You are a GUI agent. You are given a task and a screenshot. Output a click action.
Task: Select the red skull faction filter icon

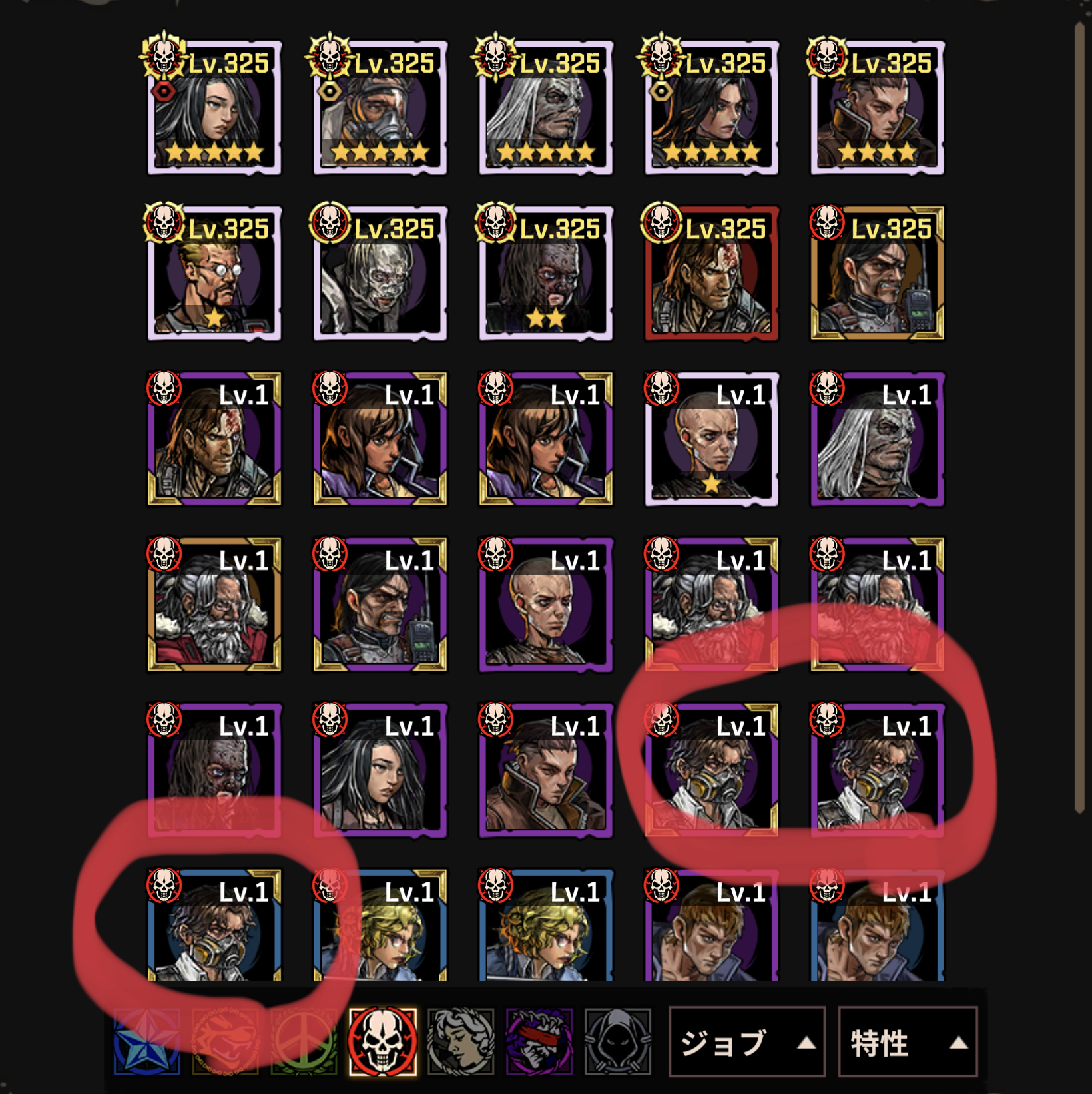pyautogui.click(x=383, y=1041)
